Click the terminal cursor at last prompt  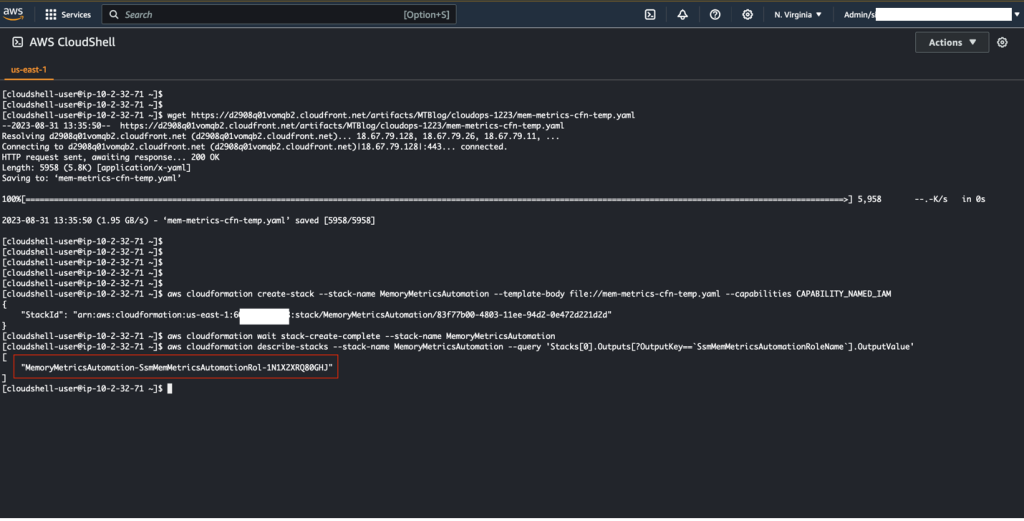(170, 388)
